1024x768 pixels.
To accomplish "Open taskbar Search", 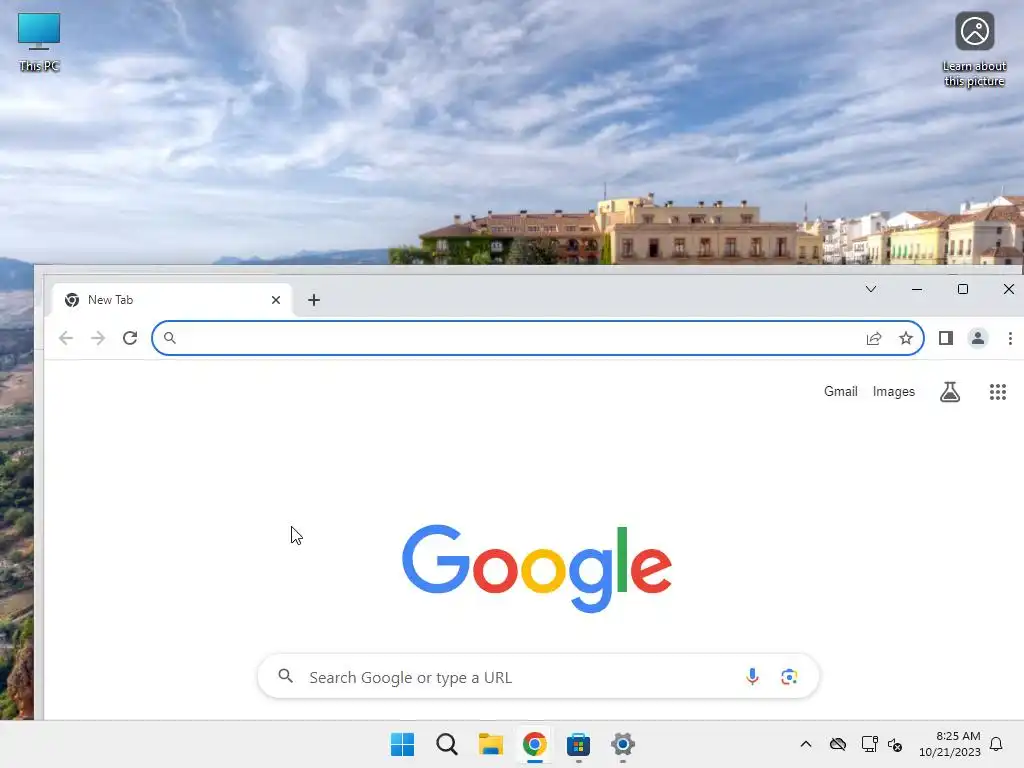I will tap(447, 744).
